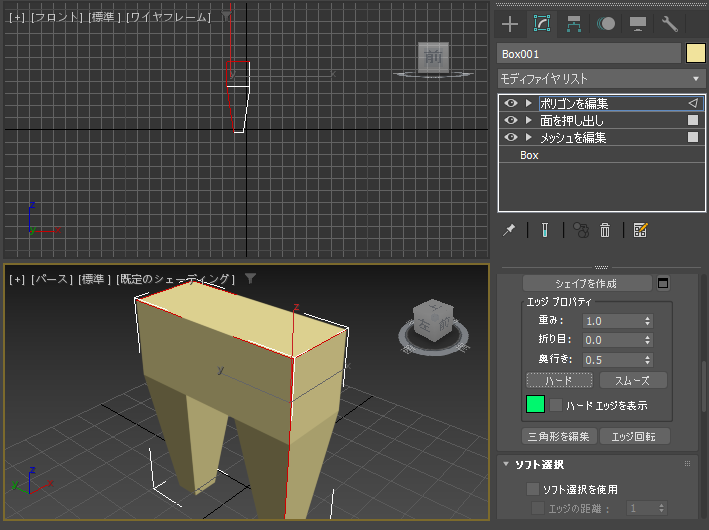The height and width of the screenshot is (530, 709).
Task: Select the 面を押し出し modifier in stack
Action: pyautogui.click(x=572, y=120)
